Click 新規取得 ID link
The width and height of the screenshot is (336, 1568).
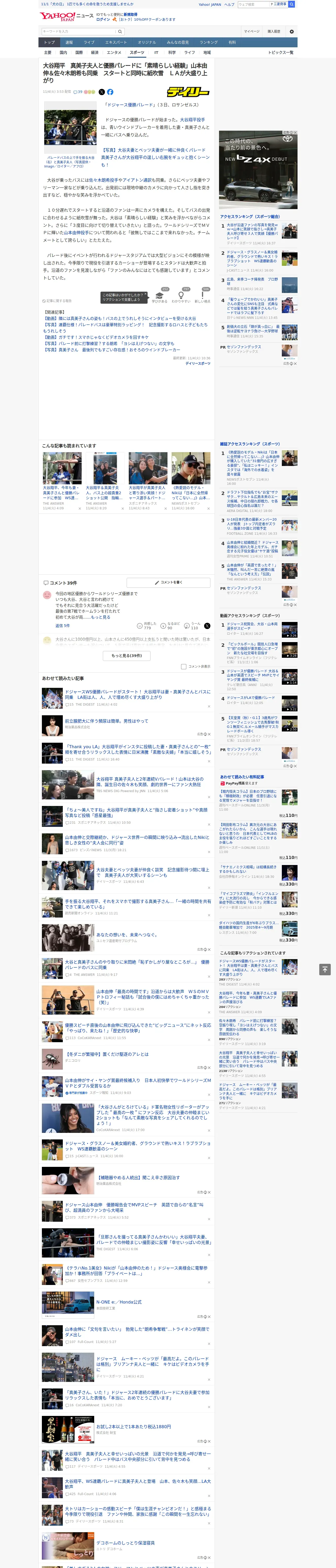(131, 14)
